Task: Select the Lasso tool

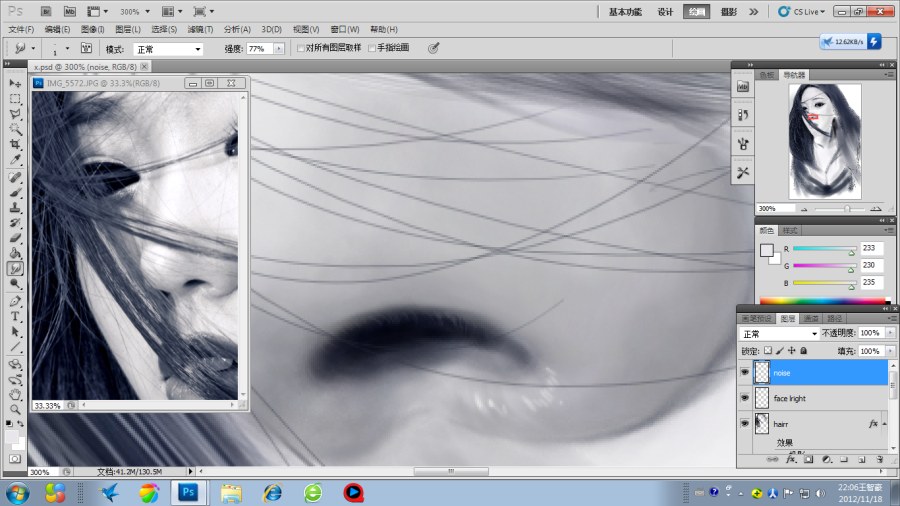Action: pos(15,114)
